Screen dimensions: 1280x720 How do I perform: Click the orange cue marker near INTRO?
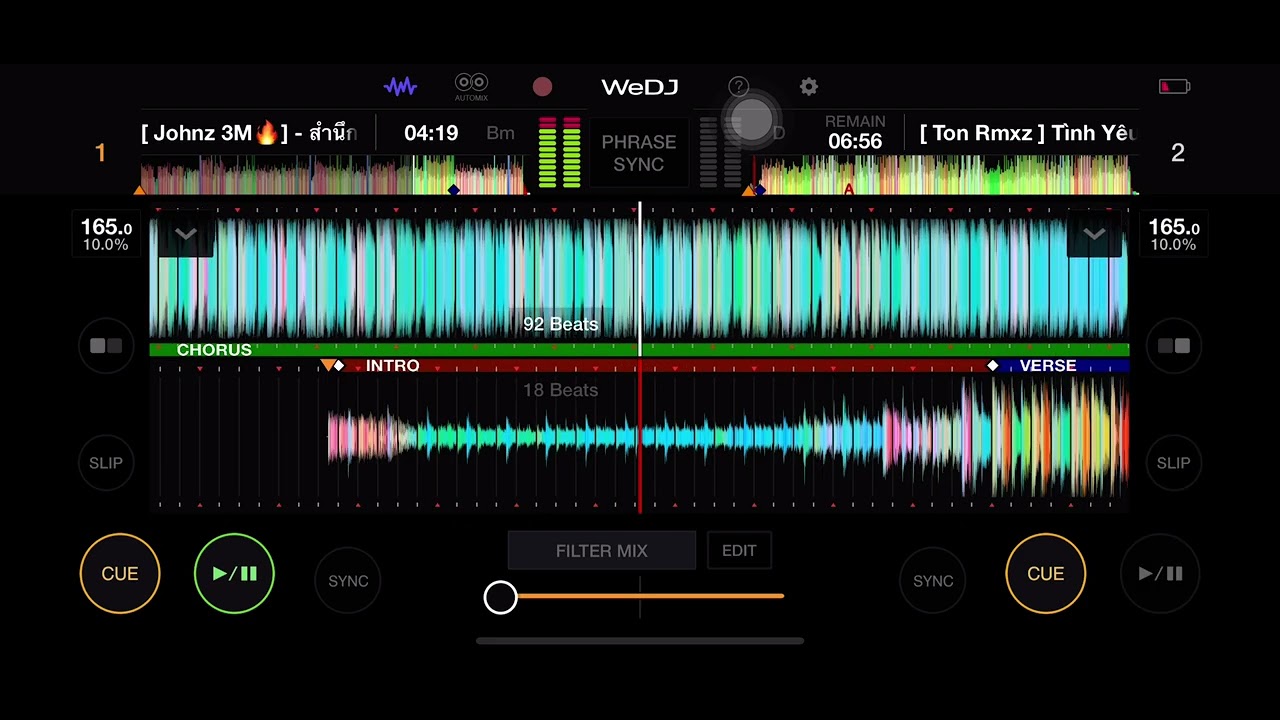point(327,366)
